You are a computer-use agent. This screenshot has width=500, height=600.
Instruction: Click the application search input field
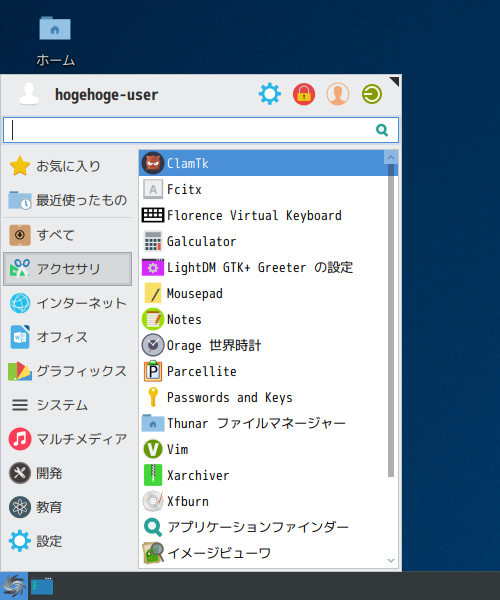click(x=201, y=130)
